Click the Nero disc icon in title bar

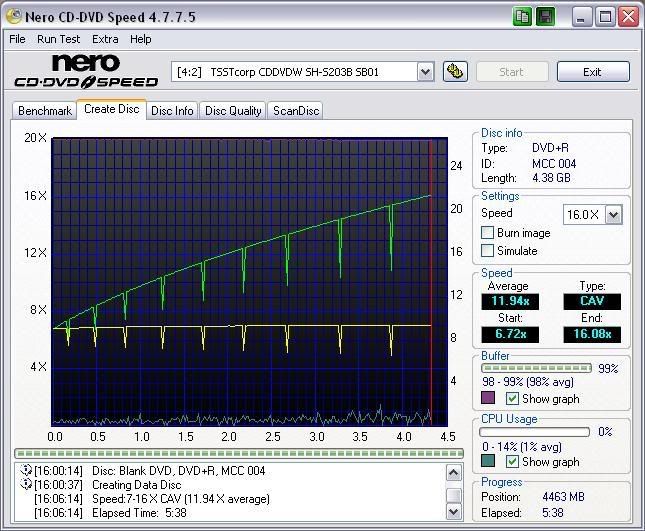click(x=14, y=16)
